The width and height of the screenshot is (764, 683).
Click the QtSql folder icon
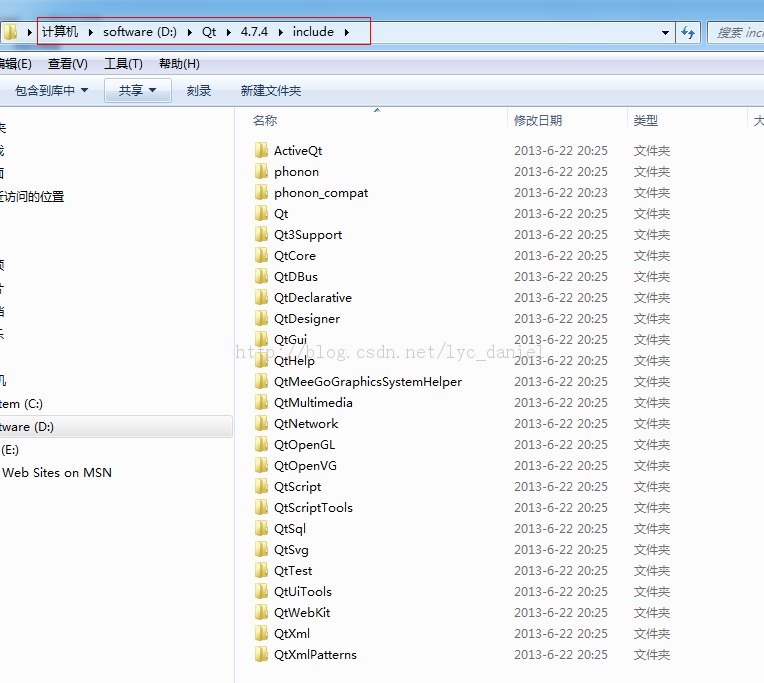[261, 528]
